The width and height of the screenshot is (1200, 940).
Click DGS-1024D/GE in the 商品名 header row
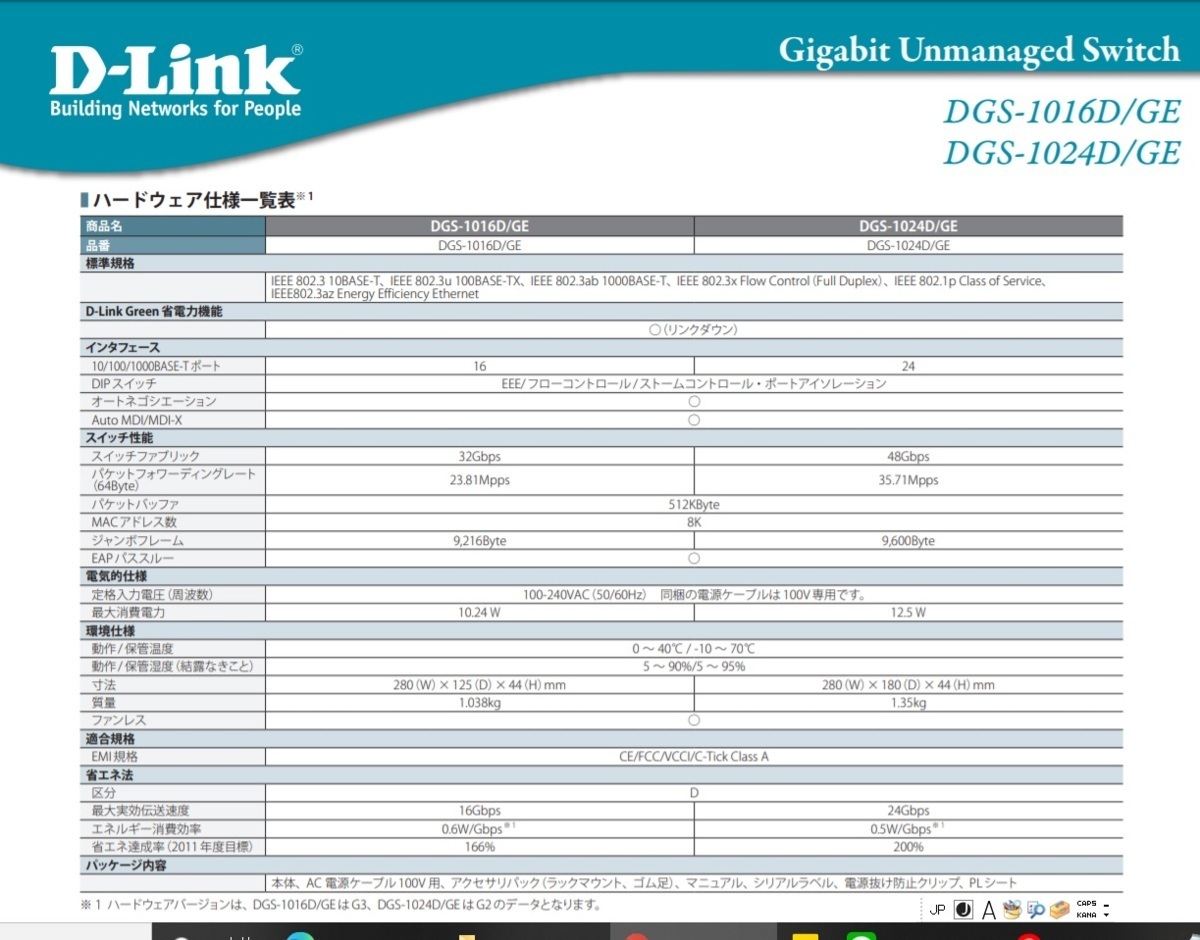(x=908, y=226)
